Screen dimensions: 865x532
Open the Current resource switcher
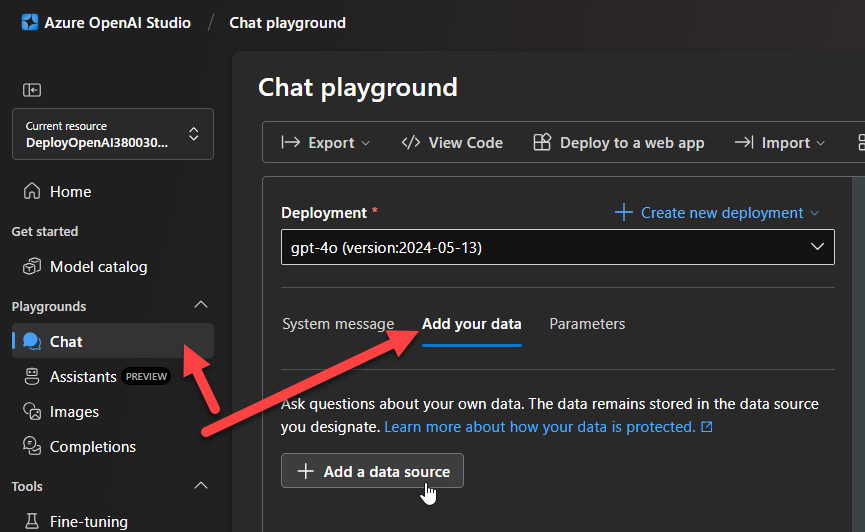(x=113, y=134)
